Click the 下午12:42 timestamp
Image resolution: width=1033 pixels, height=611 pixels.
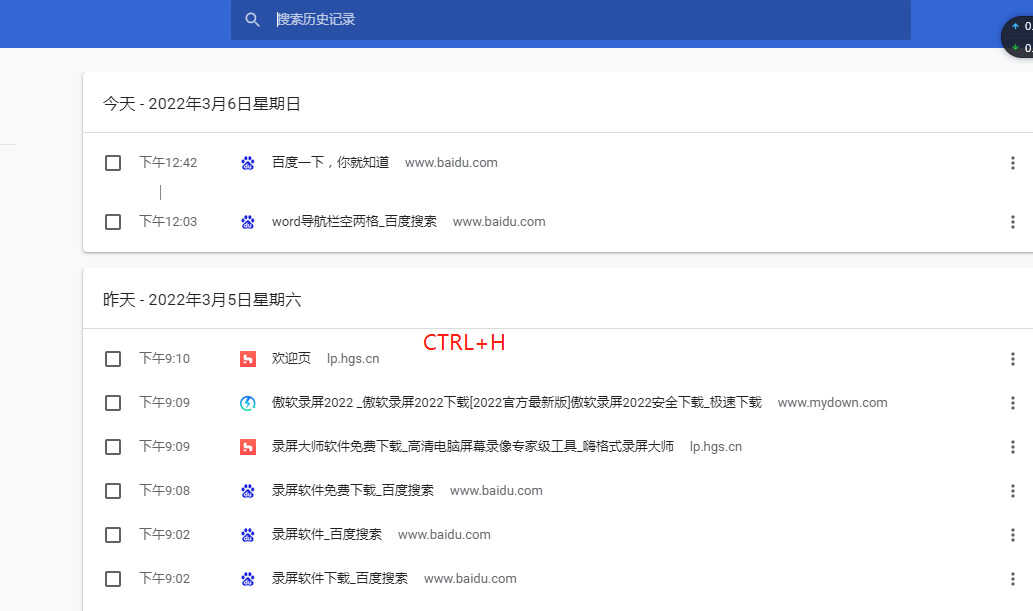click(x=168, y=163)
